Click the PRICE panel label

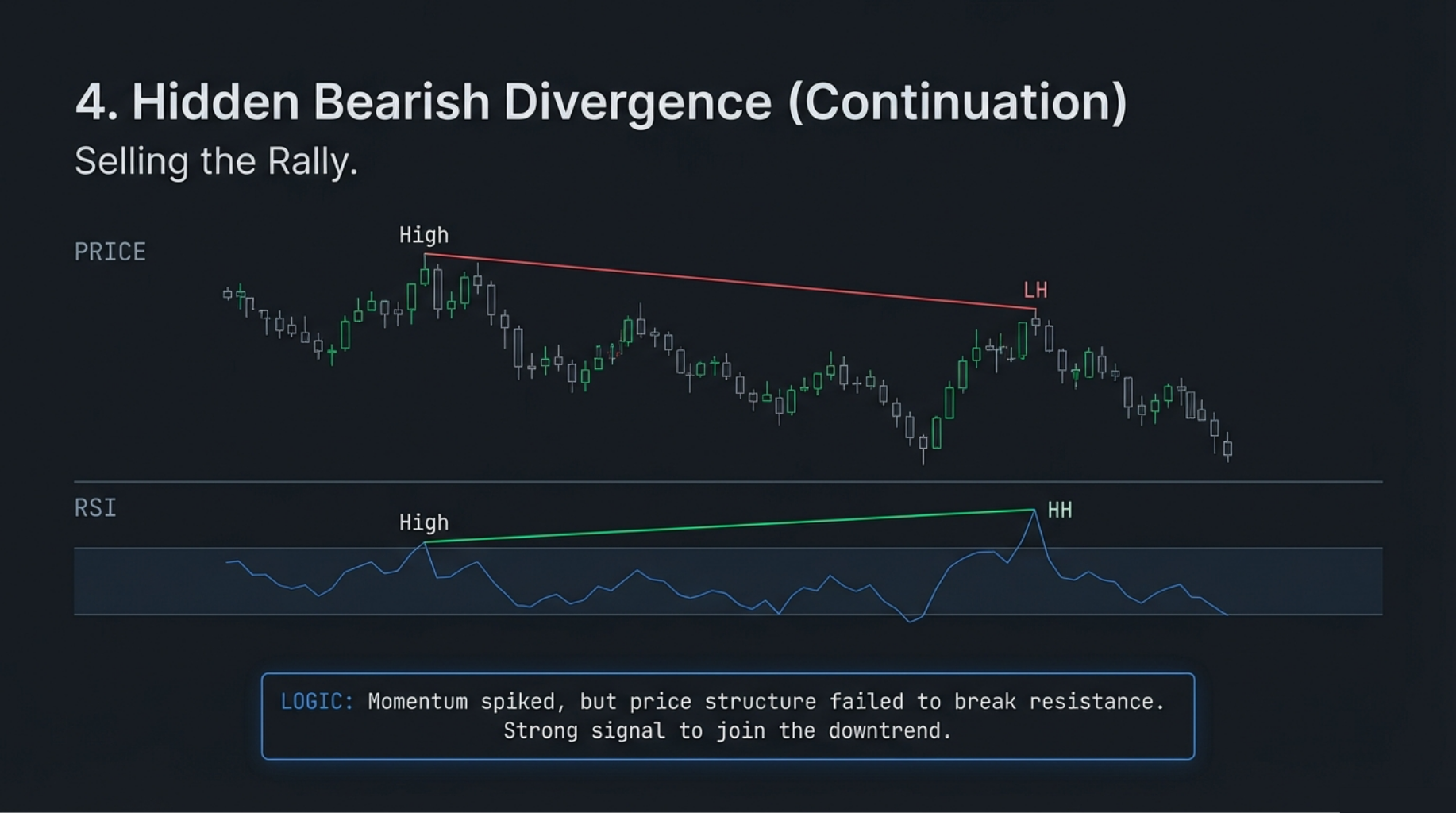coord(110,252)
